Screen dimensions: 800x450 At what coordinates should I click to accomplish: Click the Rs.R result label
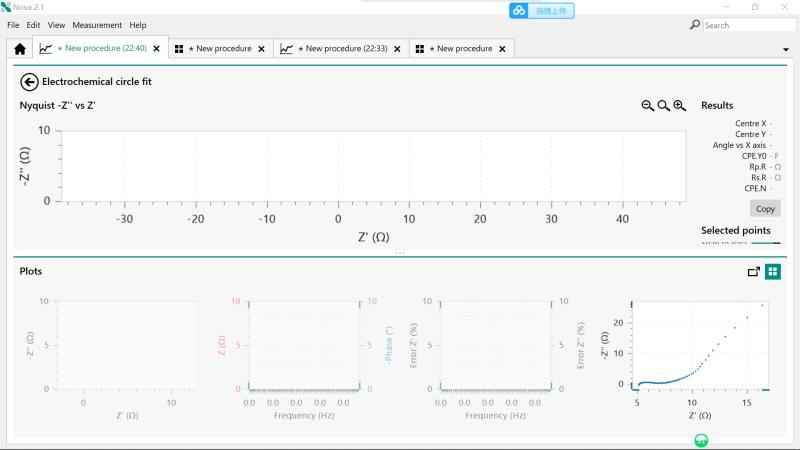pos(759,178)
